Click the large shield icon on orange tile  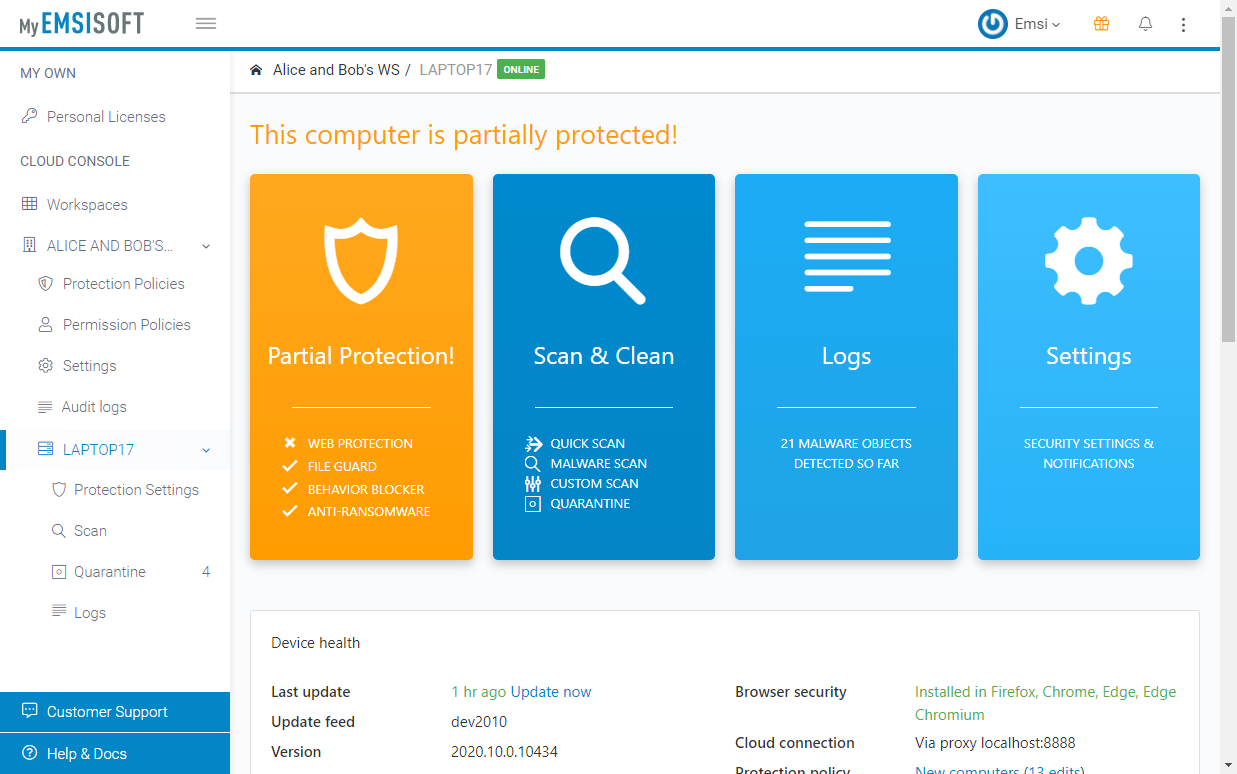pos(361,262)
